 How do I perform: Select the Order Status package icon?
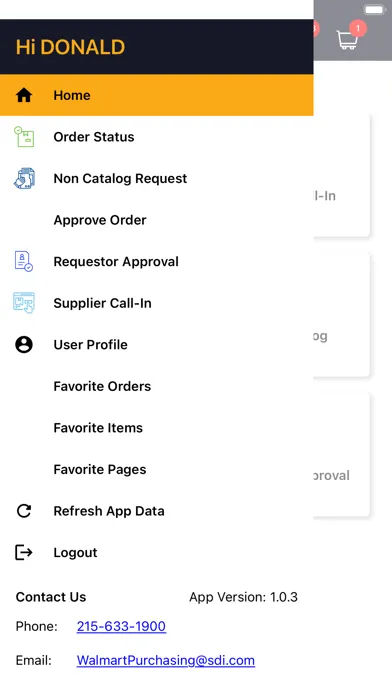[x=24, y=137]
